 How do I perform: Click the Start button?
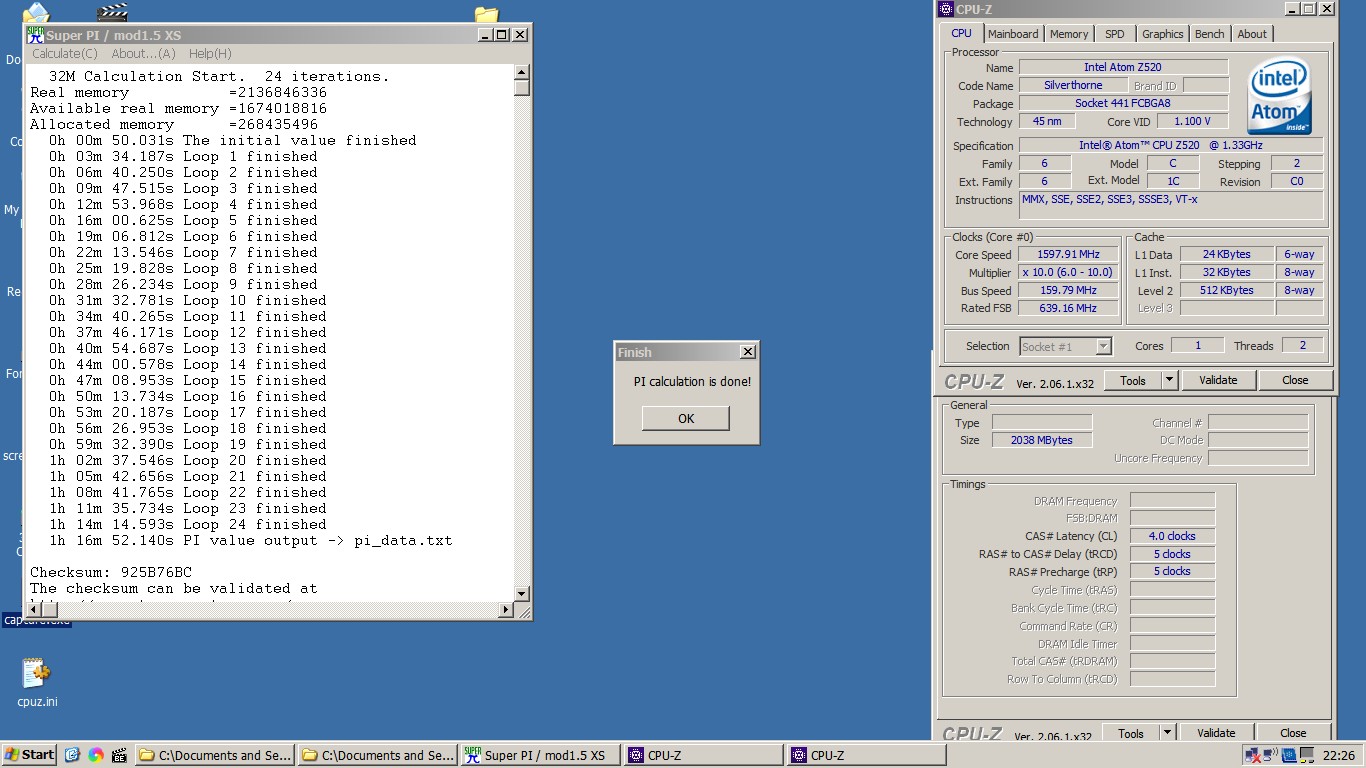pyautogui.click(x=29, y=755)
